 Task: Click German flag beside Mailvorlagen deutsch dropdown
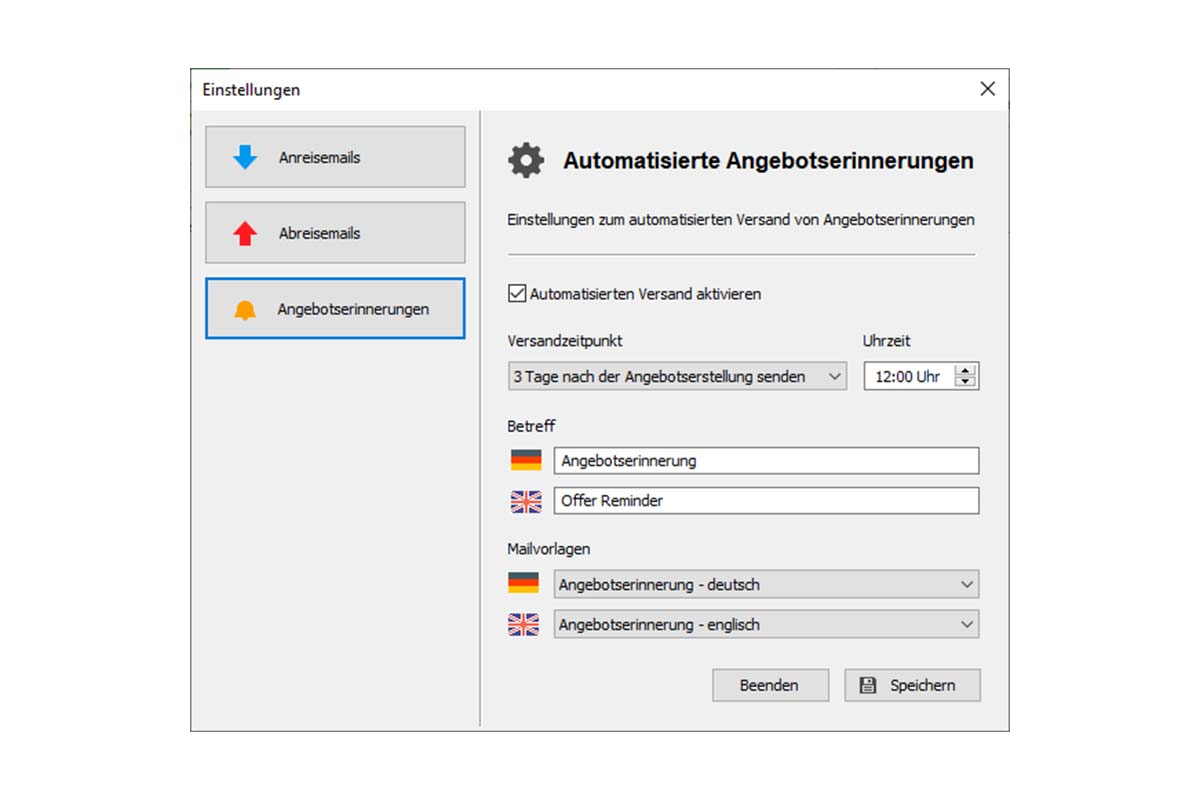click(524, 584)
